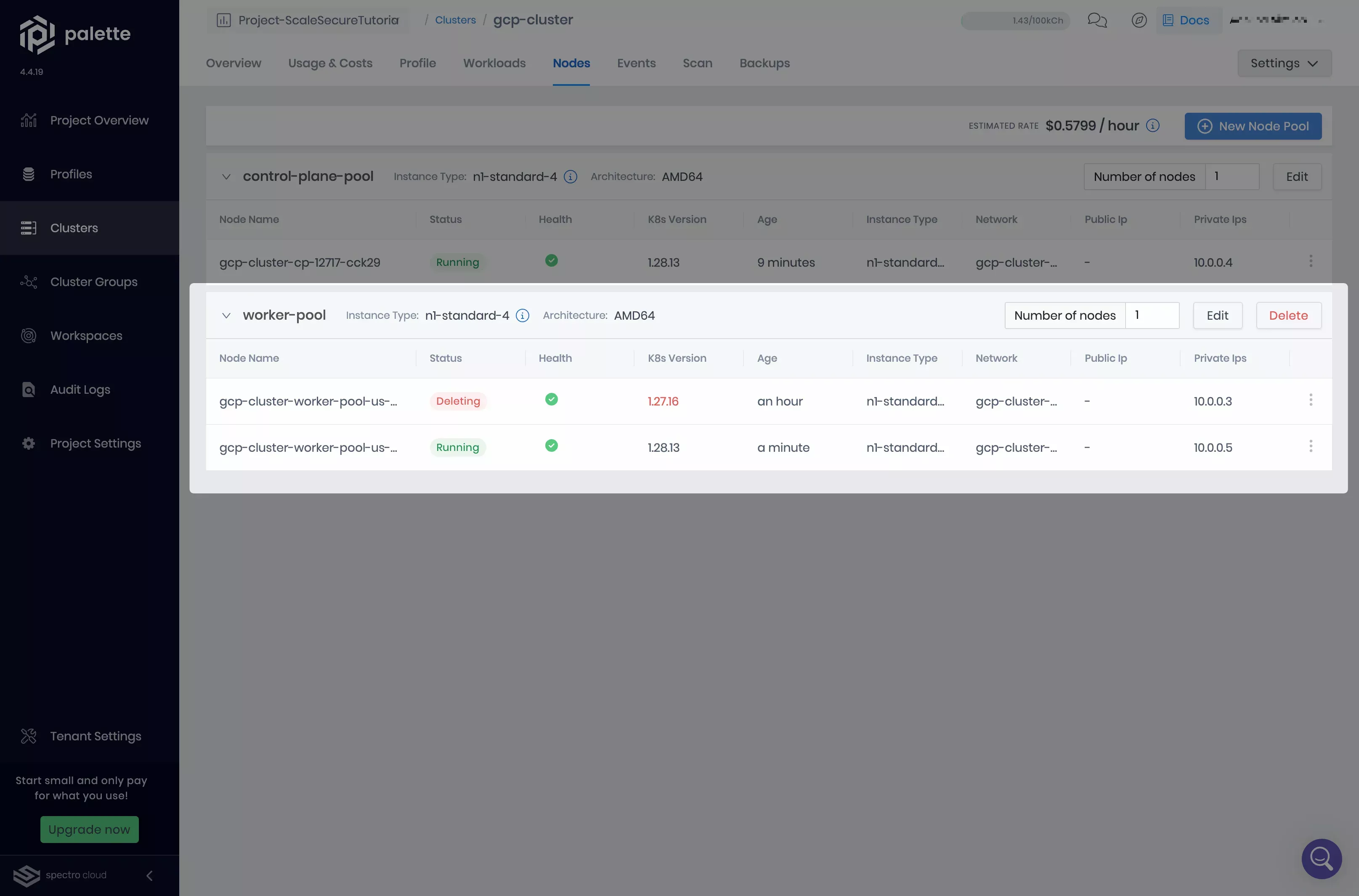Switch to Events tab

pyautogui.click(x=636, y=63)
